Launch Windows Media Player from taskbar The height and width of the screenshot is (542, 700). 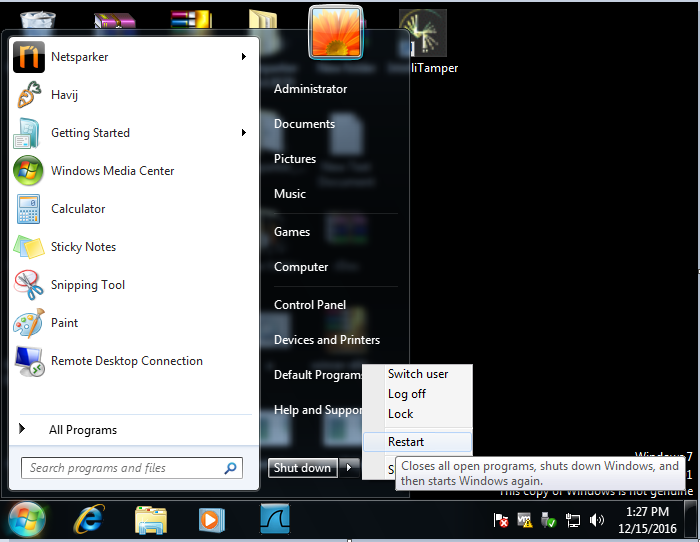click(212, 520)
